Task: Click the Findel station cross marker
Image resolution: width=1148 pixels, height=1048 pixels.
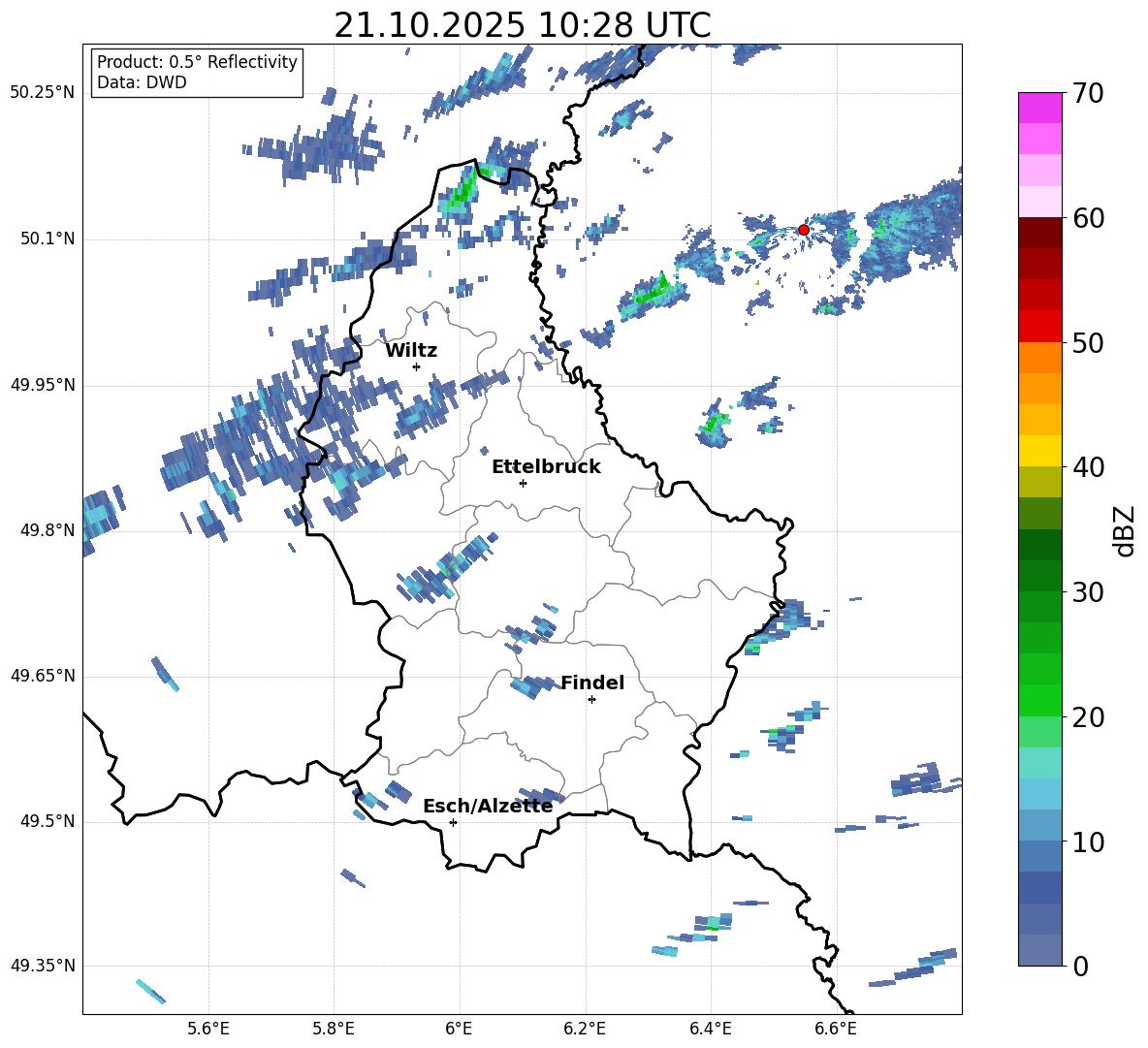Action: [591, 700]
